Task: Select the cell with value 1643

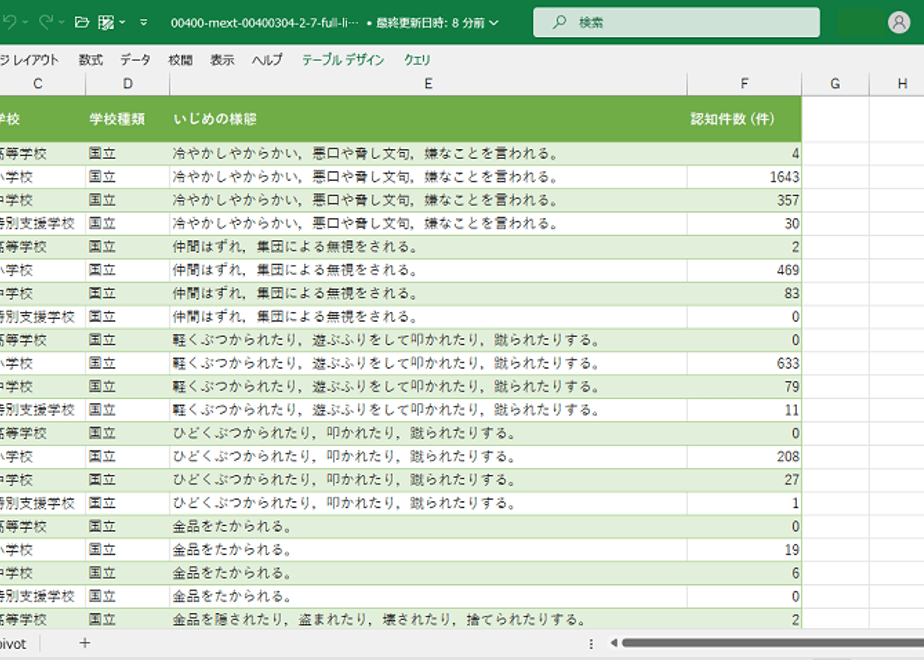Action: [x=744, y=177]
